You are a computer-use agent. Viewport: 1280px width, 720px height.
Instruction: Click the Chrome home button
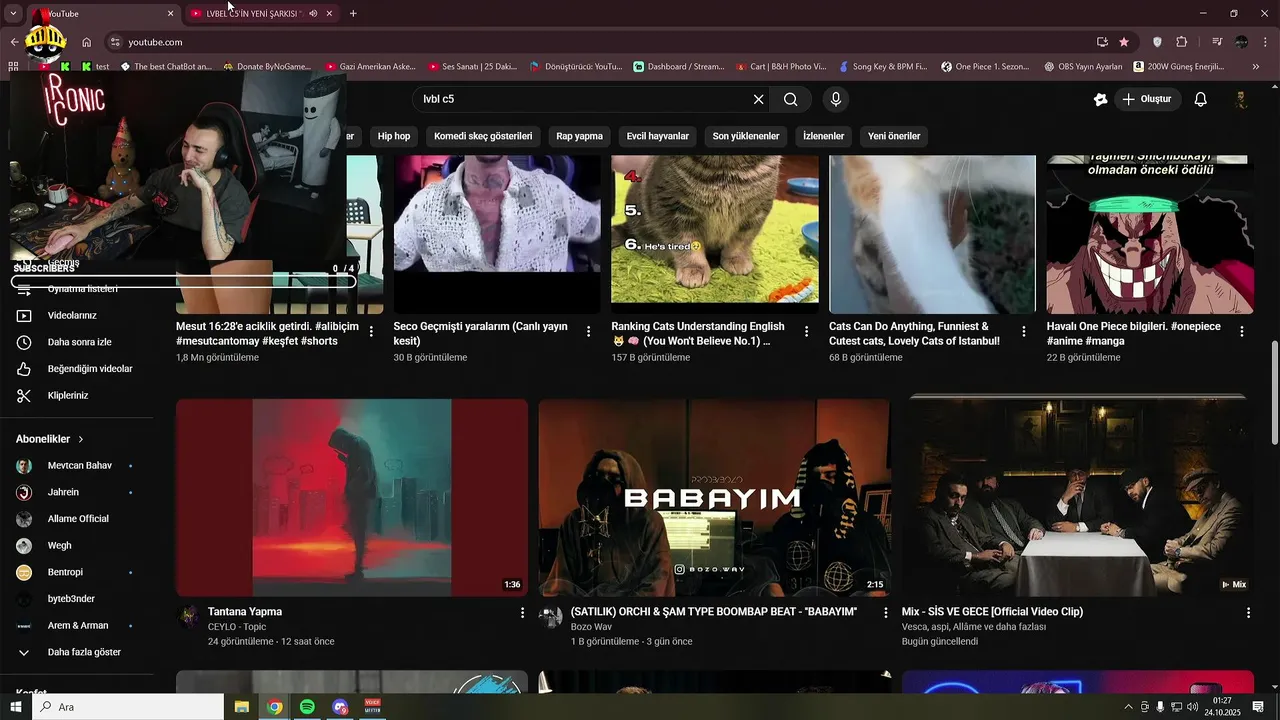pos(87,42)
